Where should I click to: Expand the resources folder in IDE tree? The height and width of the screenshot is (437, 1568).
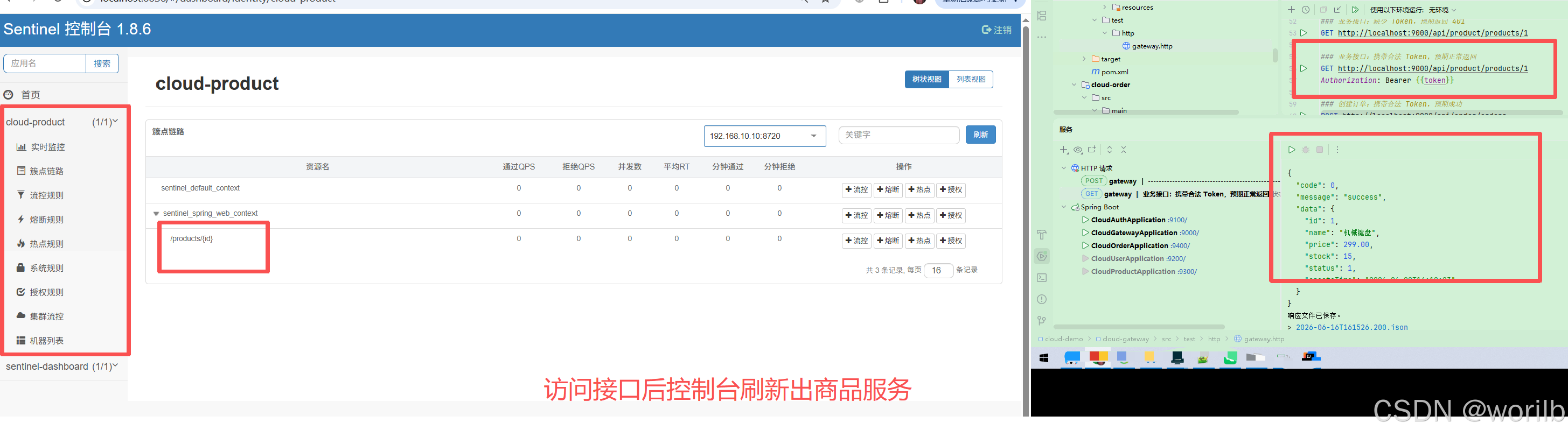click(1105, 8)
